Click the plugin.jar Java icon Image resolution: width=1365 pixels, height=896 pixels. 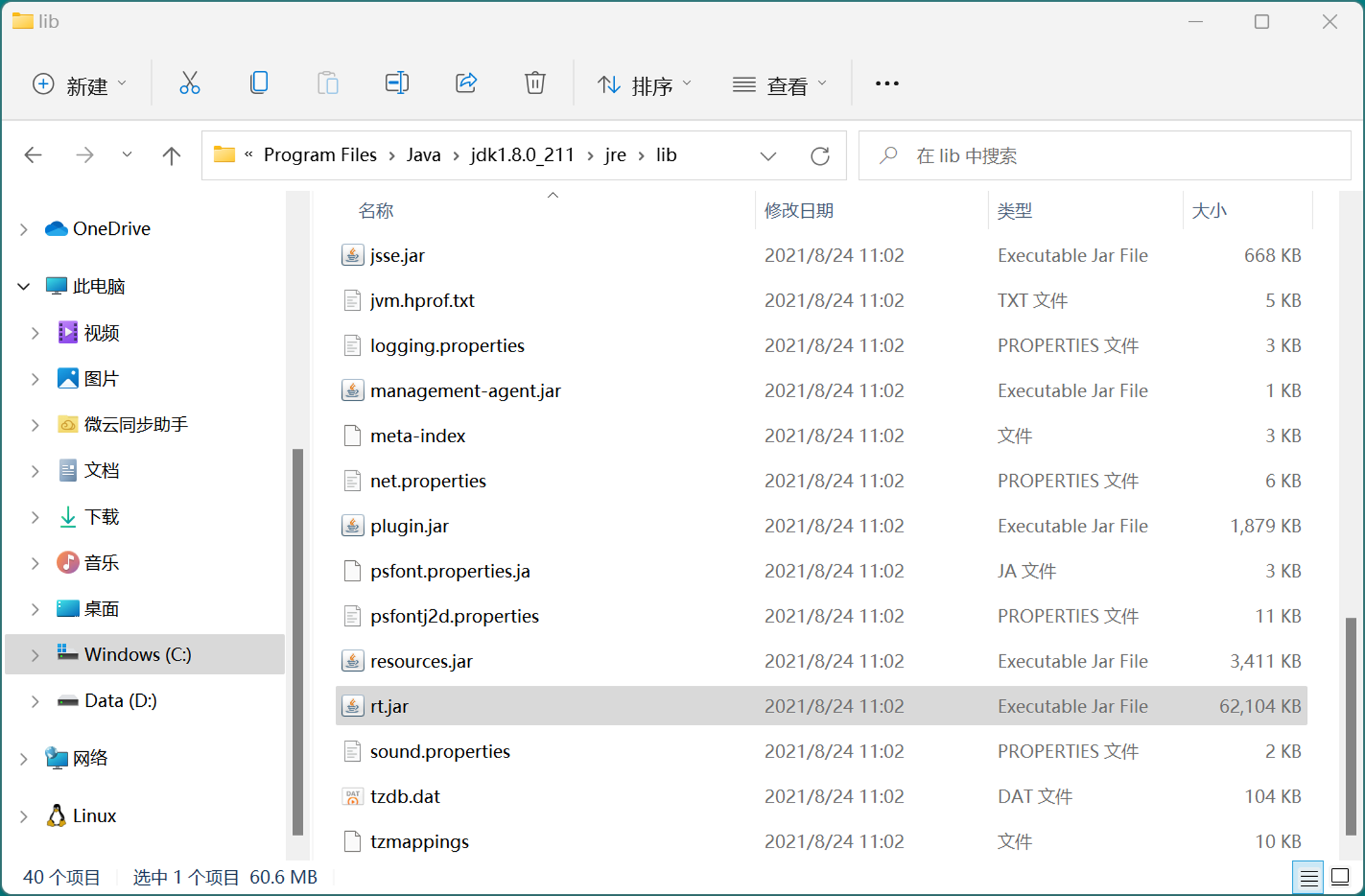coord(352,526)
